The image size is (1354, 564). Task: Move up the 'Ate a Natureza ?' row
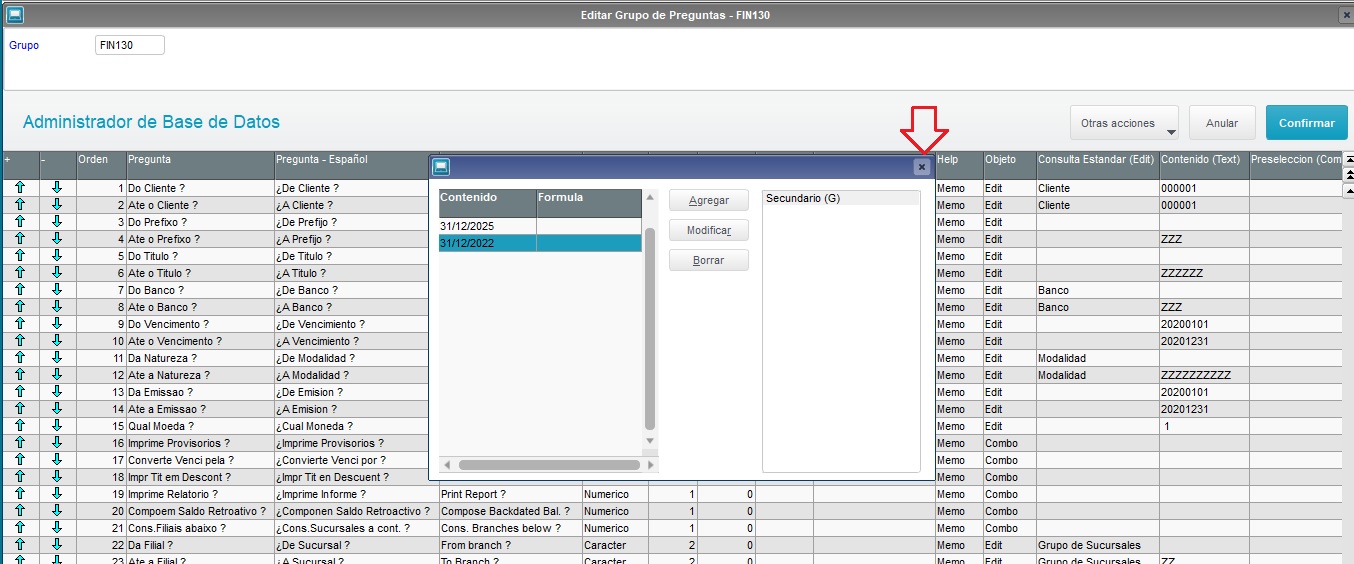19,375
